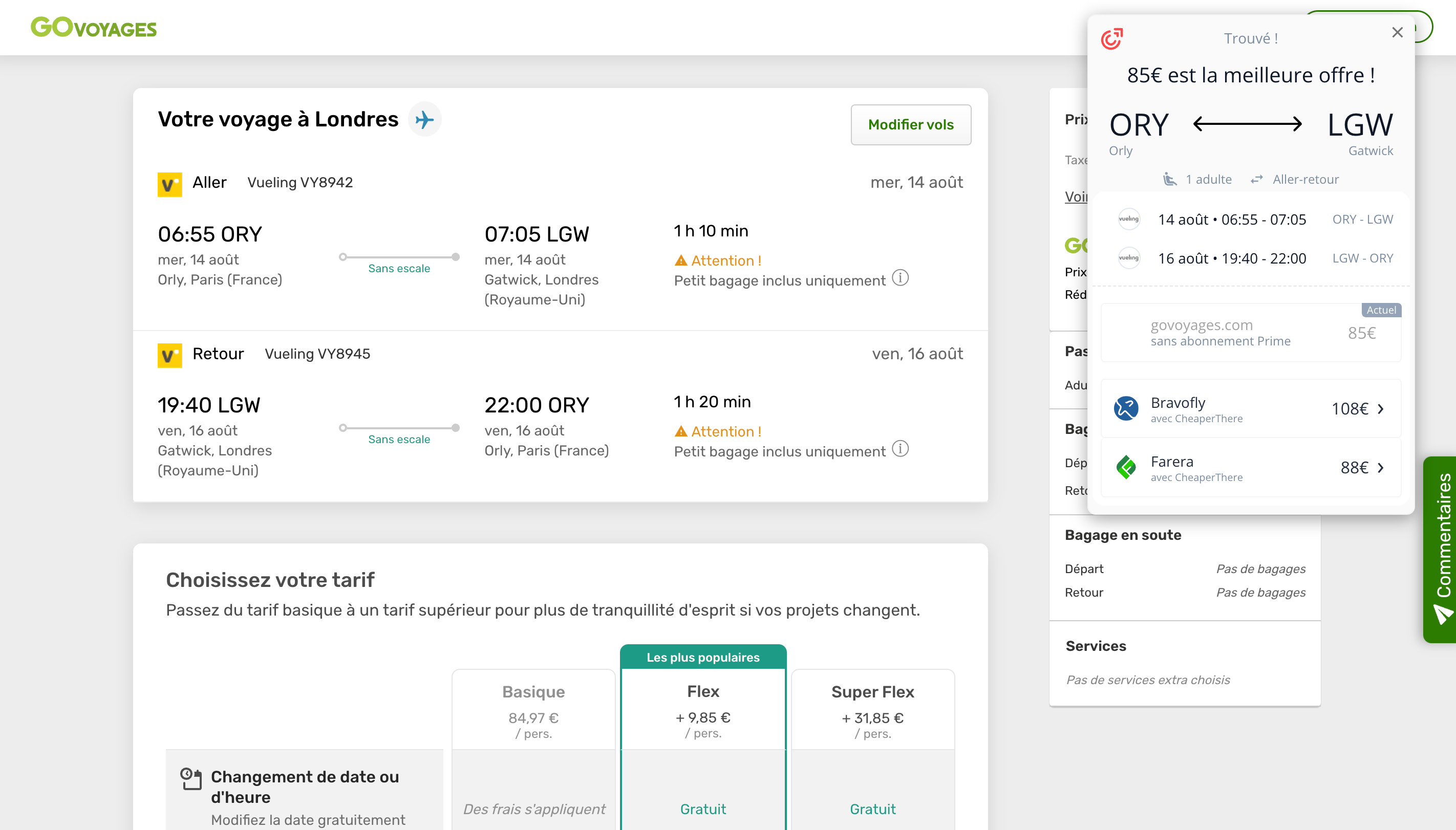Click the Sans escale label on the Aller flight
The image size is (1456, 830).
point(399,269)
